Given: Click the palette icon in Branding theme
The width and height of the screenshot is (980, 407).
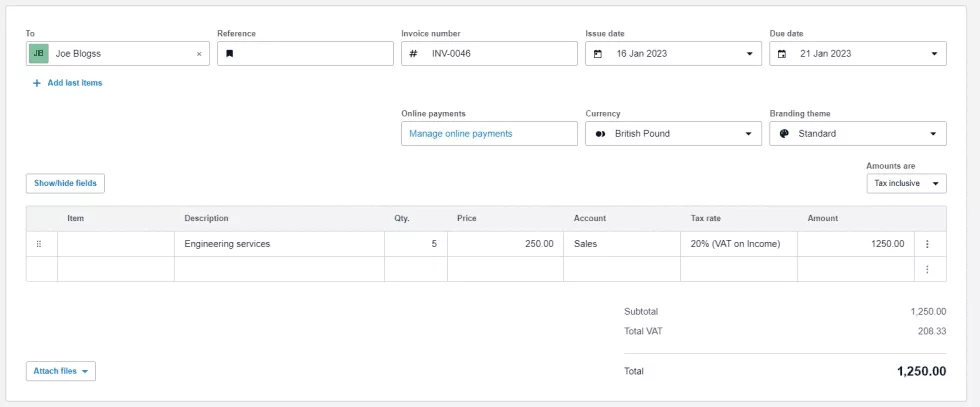Looking at the screenshot, I should pos(784,134).
